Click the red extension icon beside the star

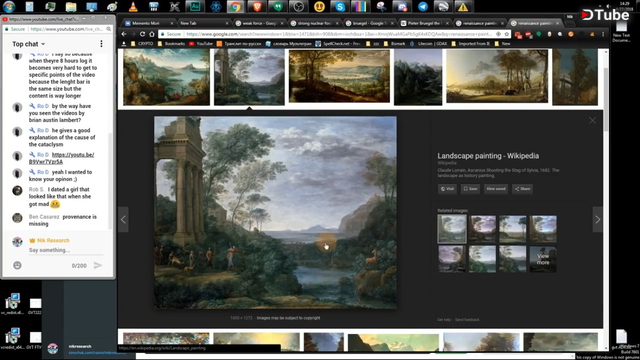(518, 35)
